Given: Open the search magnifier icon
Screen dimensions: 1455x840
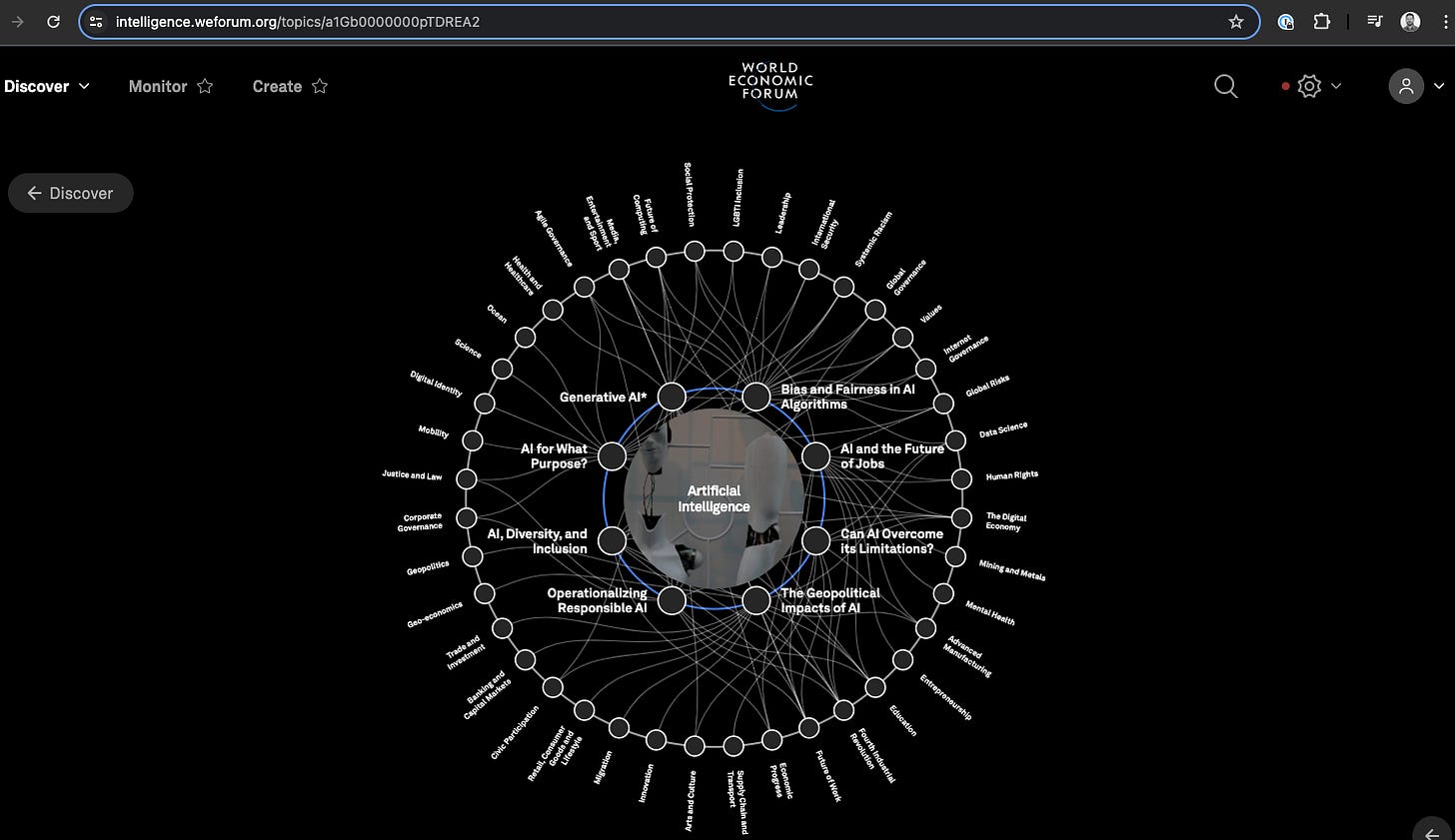Looking at the screenshot, I should tap(1225, 87).
